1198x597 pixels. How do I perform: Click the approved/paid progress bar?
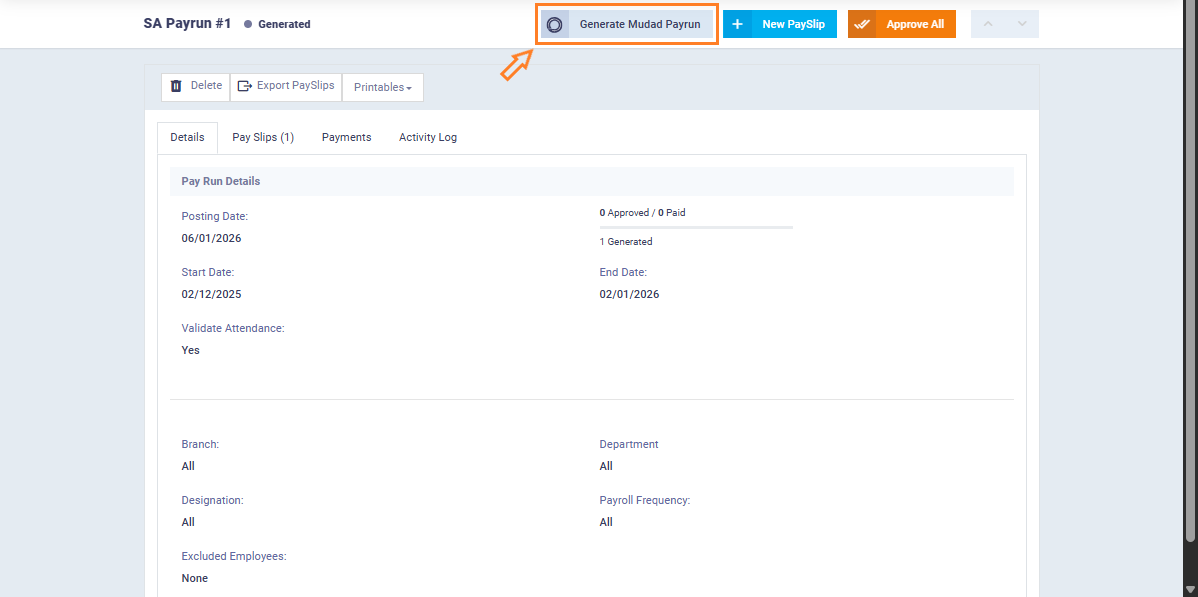[696, 227]
